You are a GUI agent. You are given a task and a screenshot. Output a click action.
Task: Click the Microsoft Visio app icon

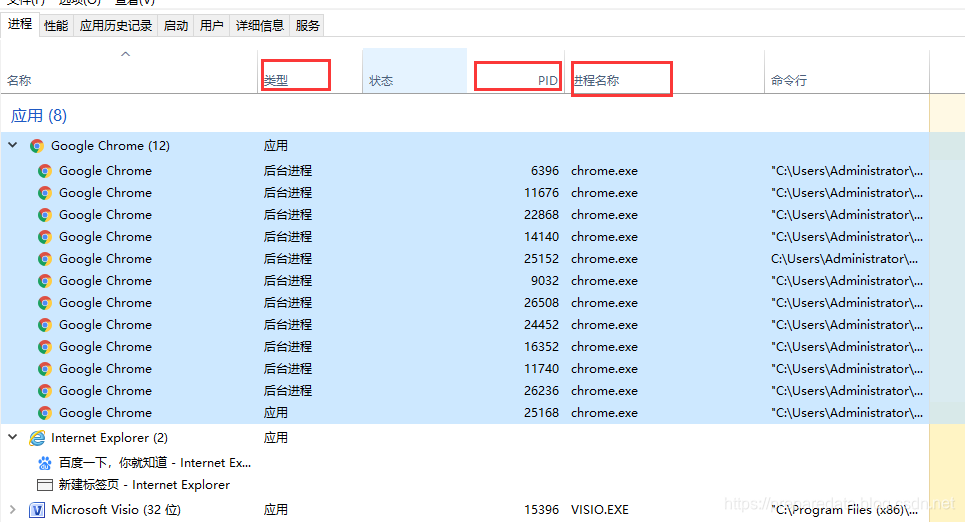(x=37, y=510)
